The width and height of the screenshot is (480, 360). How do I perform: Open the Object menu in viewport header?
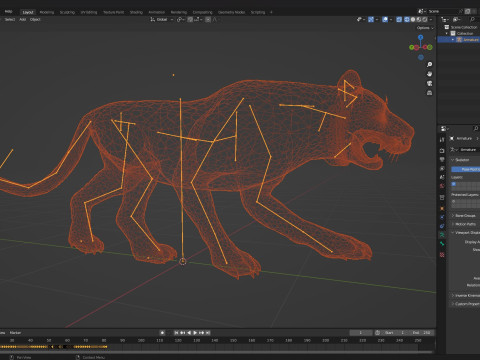coord(35,20)
